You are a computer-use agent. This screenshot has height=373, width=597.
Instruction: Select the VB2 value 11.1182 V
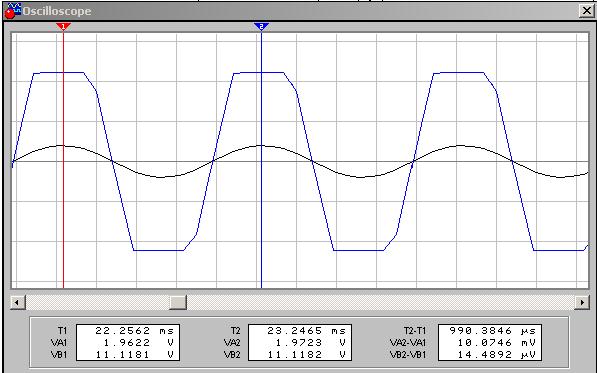[x=306, y=355]
